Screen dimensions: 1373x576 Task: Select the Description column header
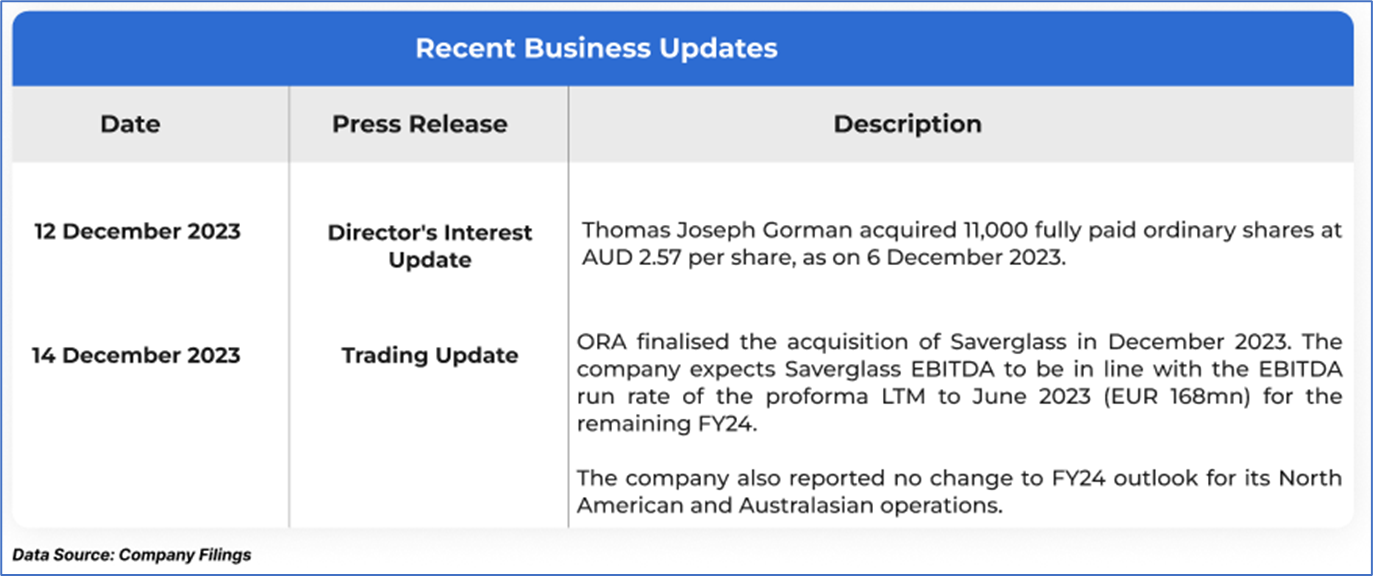point(907,124)
